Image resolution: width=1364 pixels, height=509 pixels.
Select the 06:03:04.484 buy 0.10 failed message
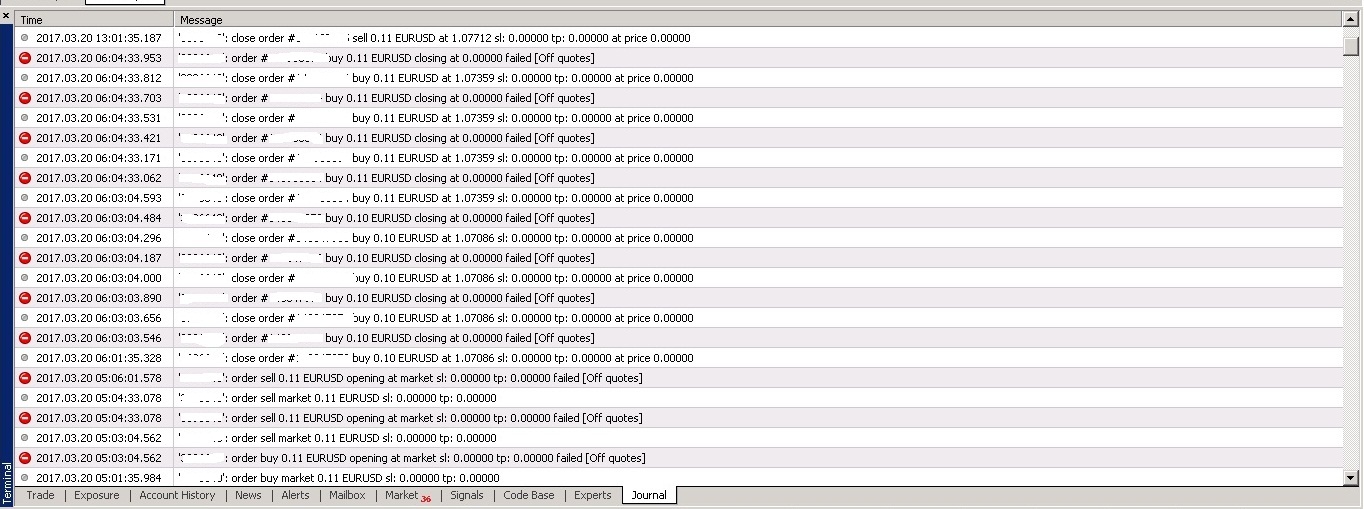[x=386, y=218]
